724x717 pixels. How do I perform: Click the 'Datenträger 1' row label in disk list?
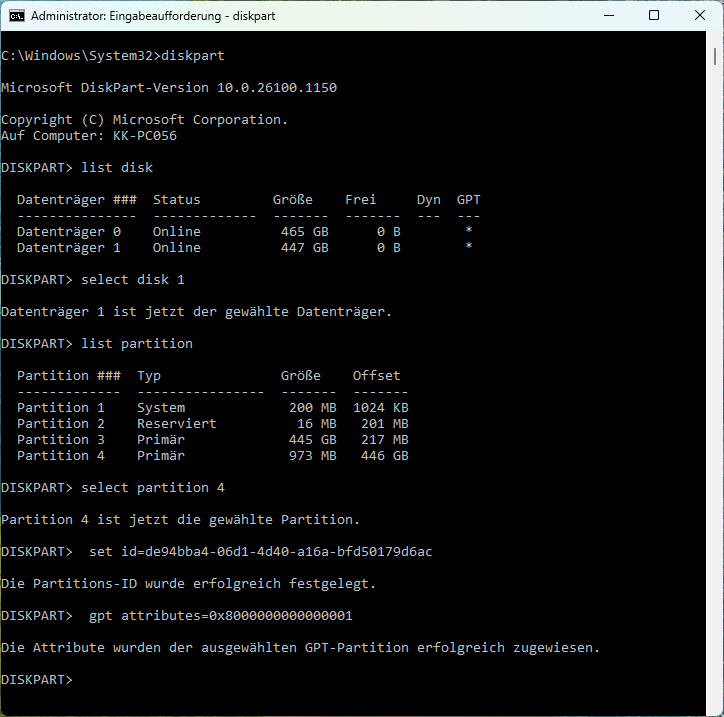coord(69,248)
